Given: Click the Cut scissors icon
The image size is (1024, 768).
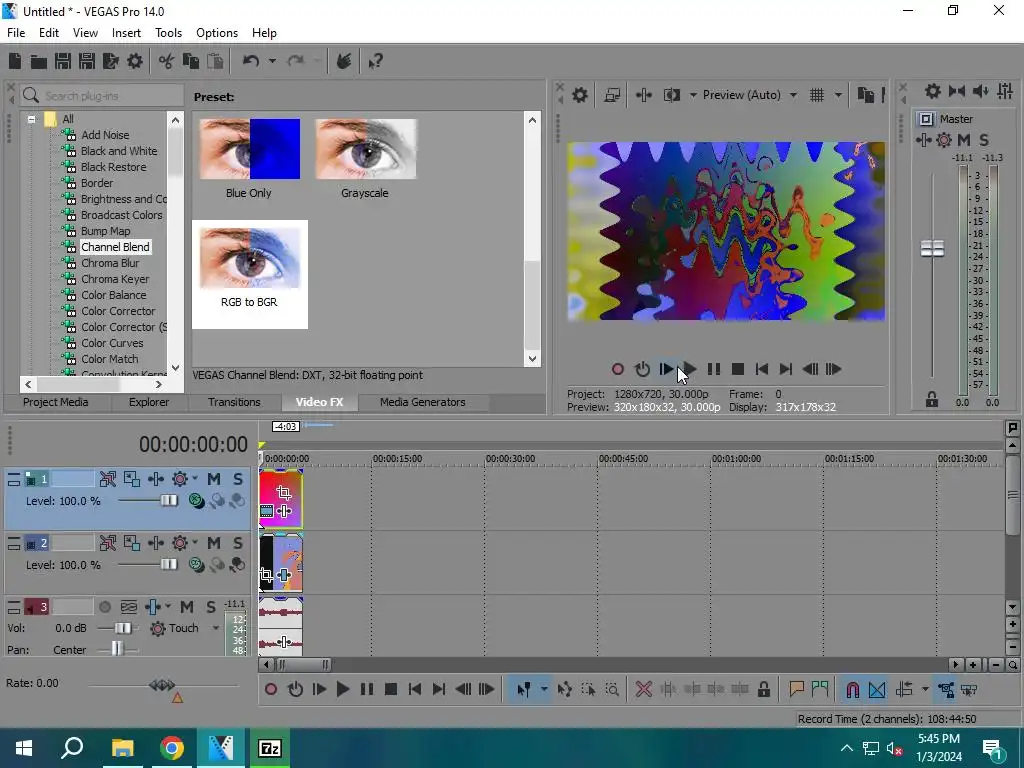Looking at the screenshot, I should point(167,61).
